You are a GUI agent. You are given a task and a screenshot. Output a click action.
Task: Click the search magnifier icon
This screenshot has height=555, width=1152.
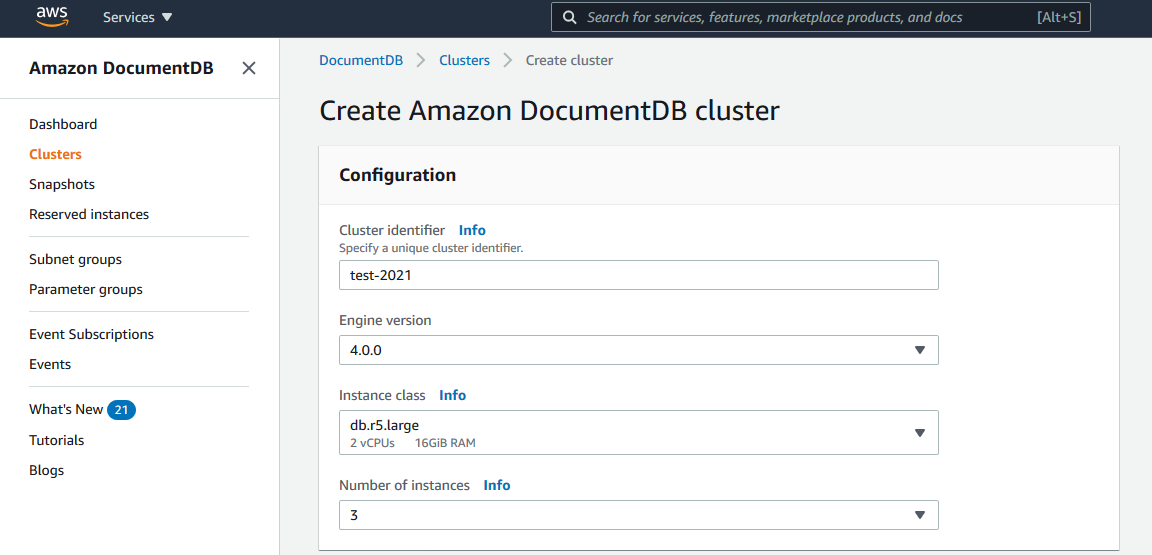[x=569, y=17]
